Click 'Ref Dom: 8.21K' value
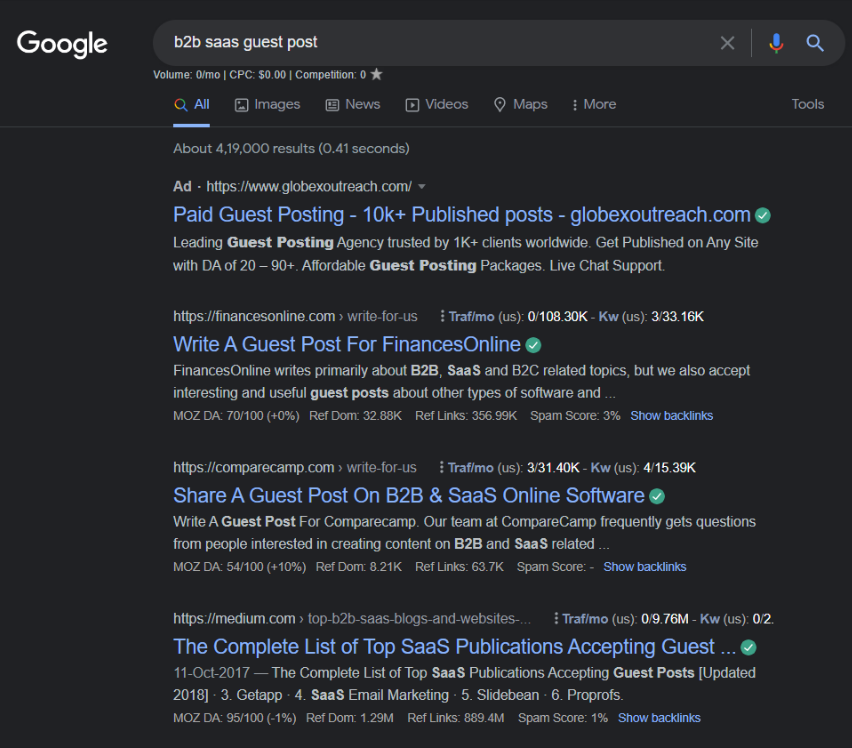The image size is (852, 748). tap(359, 567)
